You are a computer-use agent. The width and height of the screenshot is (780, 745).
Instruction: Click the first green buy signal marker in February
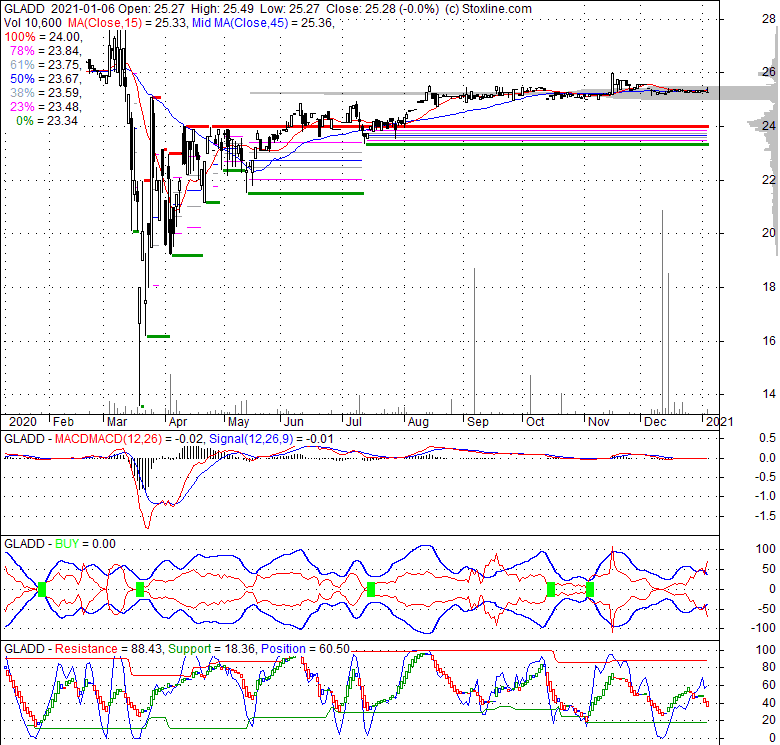pyautogui.click(x=42, y=589)
